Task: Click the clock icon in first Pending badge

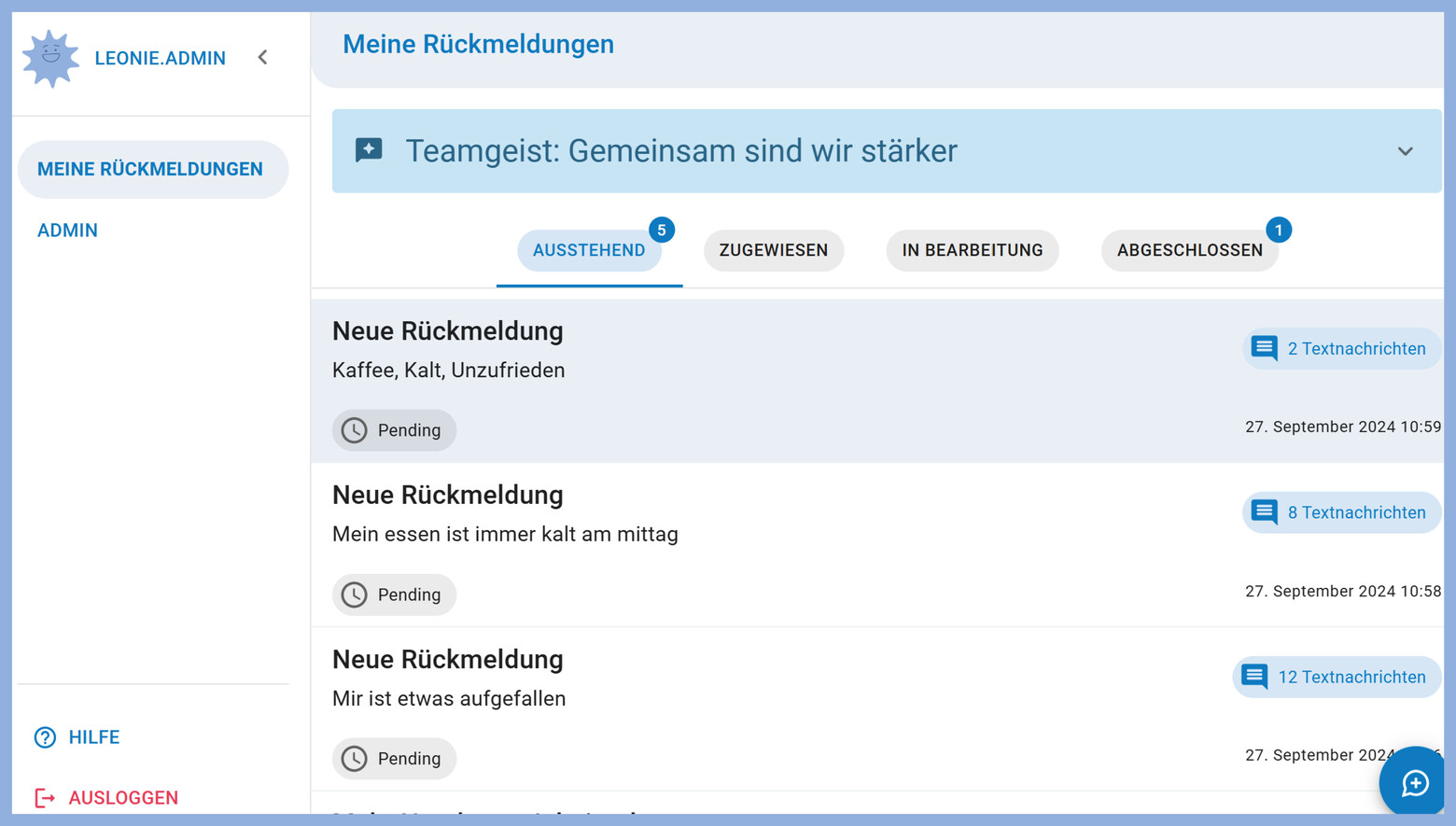Action: [355, 430]
